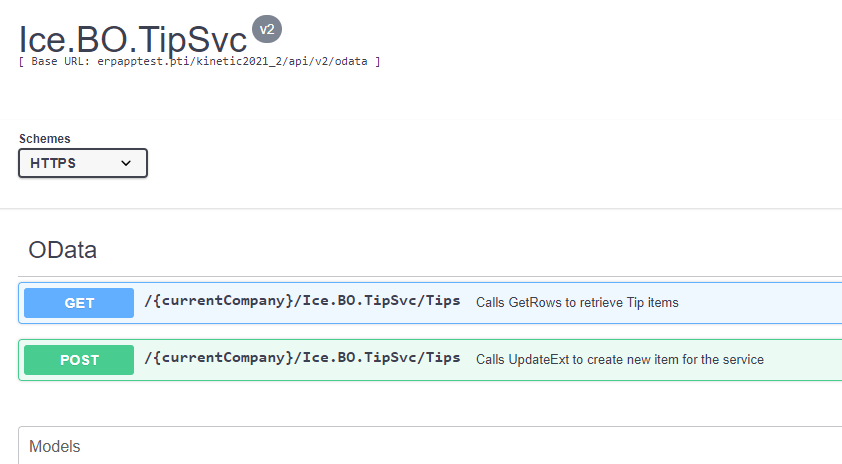Click 'erpapptest.pti' in the base URL

point(143,61)
